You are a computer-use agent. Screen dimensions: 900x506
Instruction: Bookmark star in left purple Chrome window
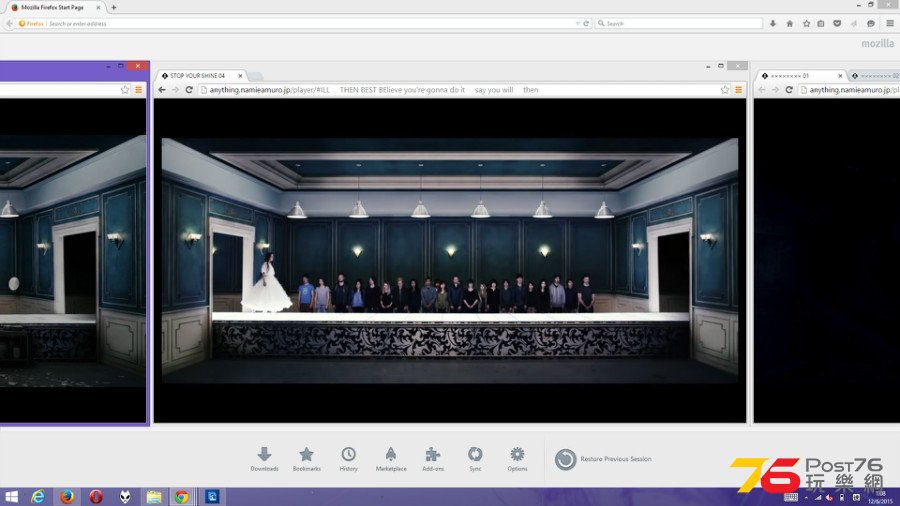tap(125, 89)
